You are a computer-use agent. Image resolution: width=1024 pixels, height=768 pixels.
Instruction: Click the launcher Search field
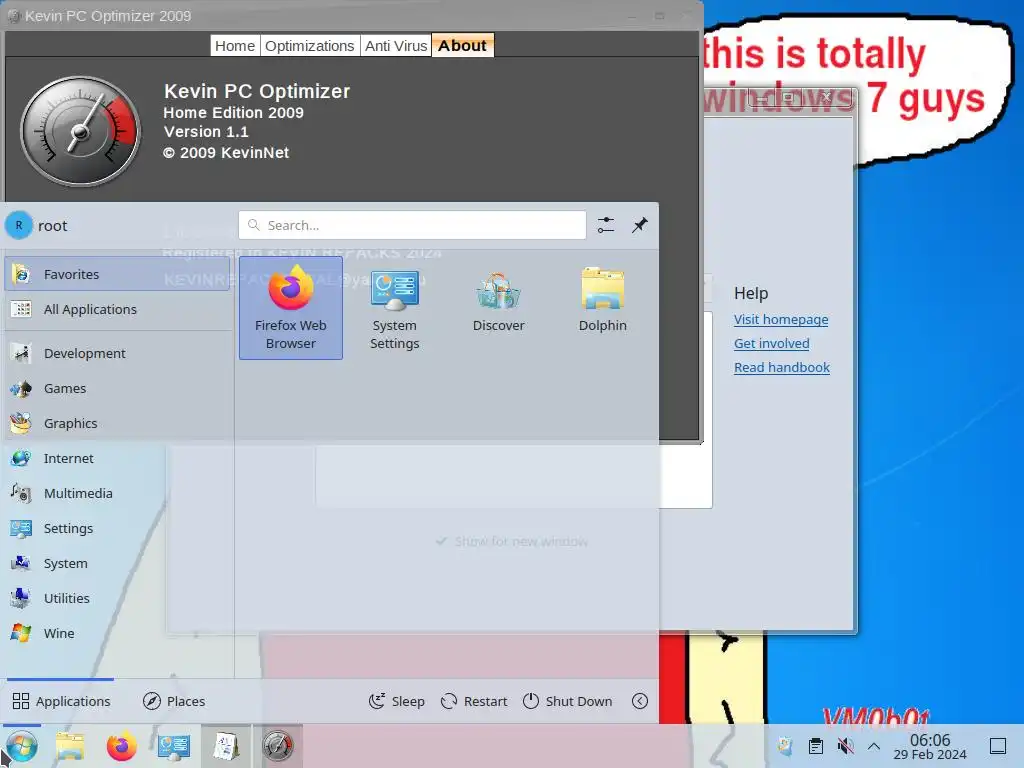[x=412, y=225]
